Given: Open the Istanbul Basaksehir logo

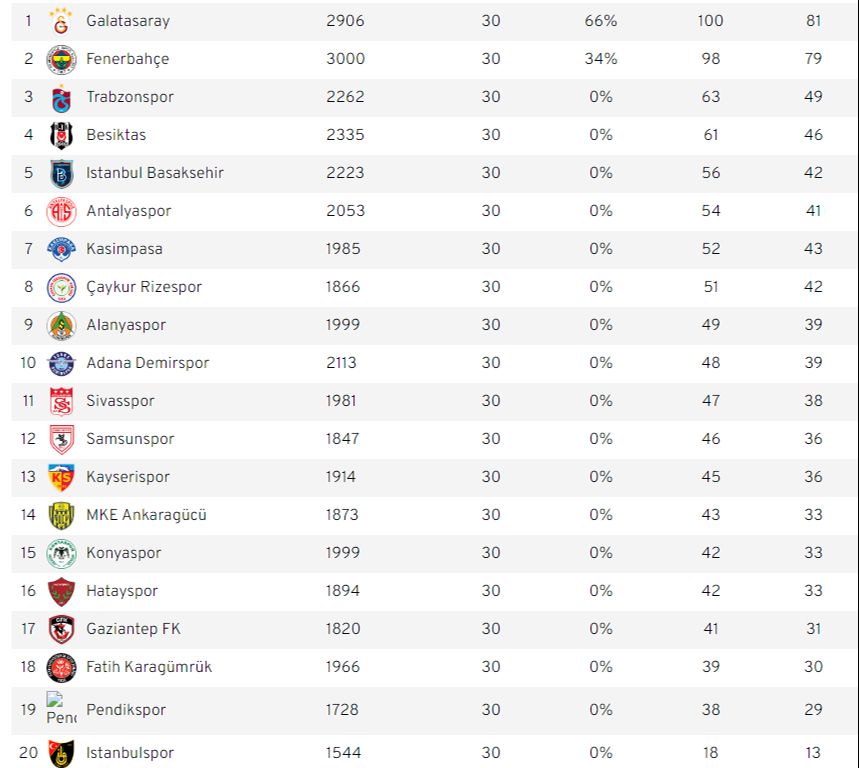Looking at the screenshot, I should pyautogui.click(x=61, y=173).
